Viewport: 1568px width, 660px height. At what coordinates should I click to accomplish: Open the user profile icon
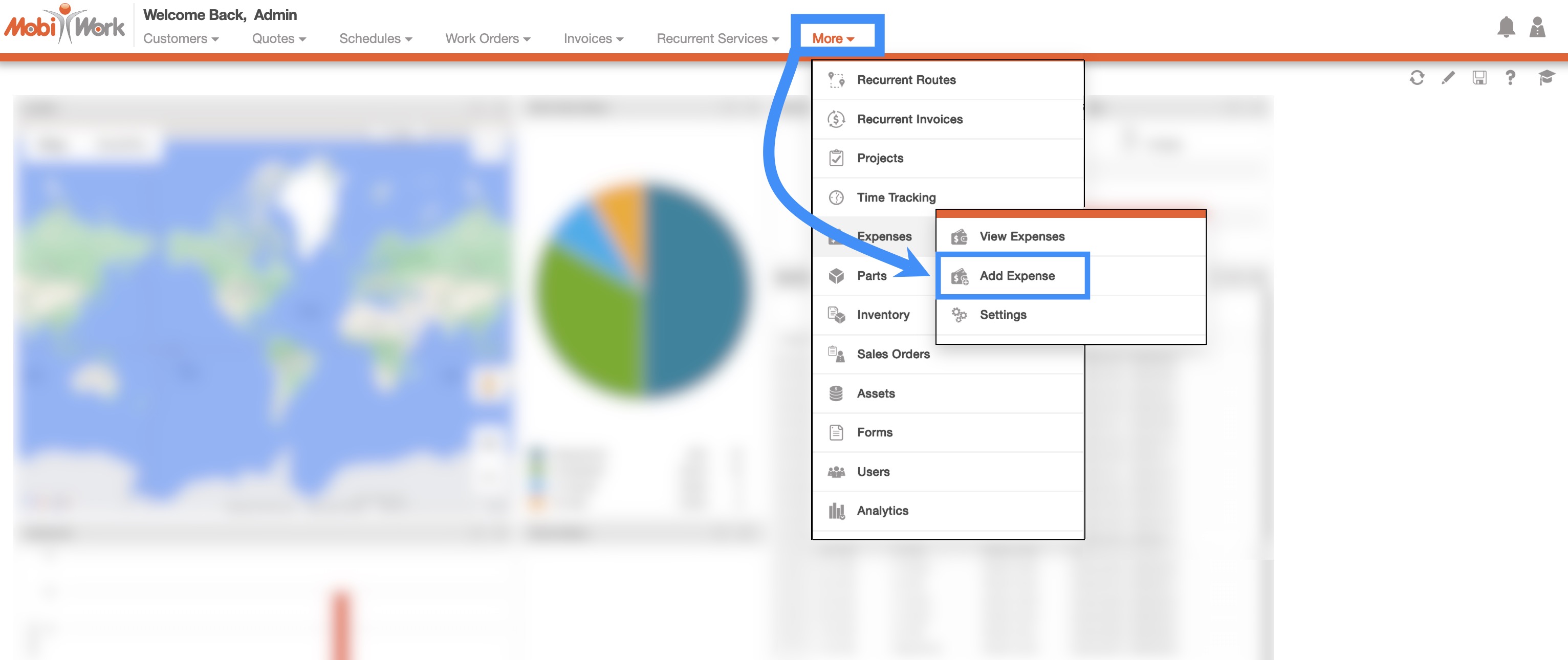pos(1537,28)
